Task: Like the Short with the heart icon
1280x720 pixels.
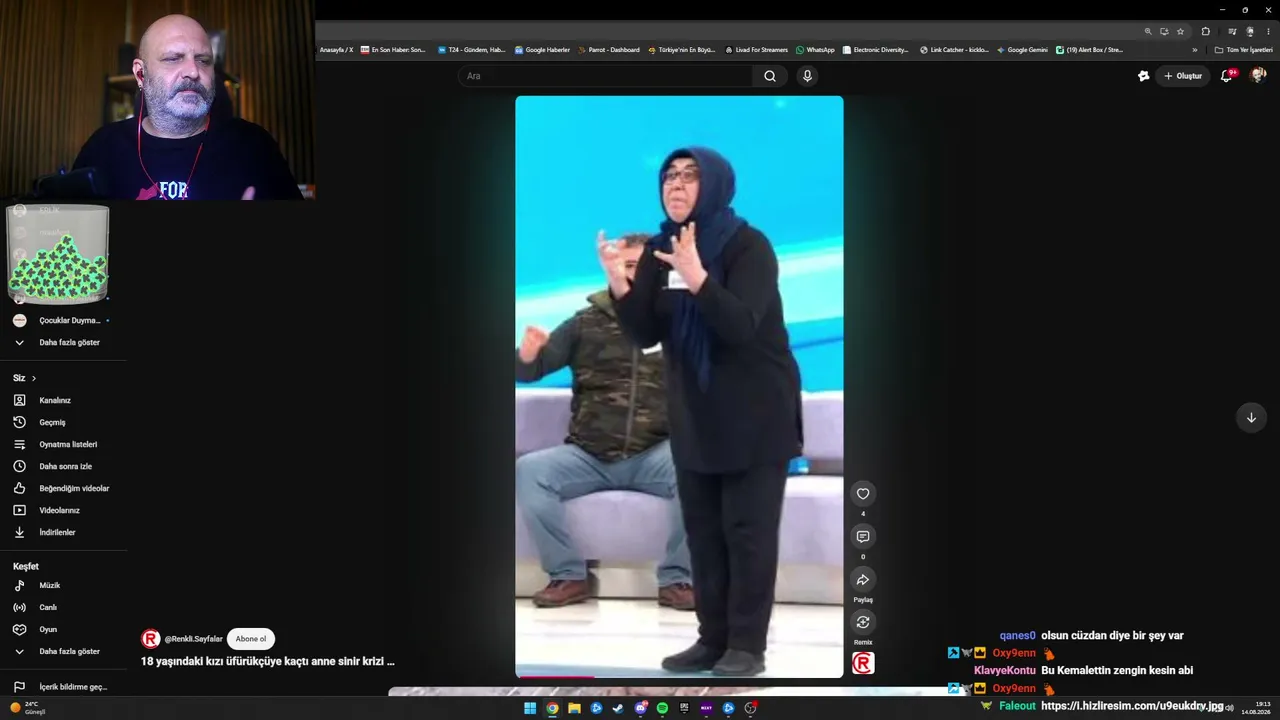Action: pos(863,493)
